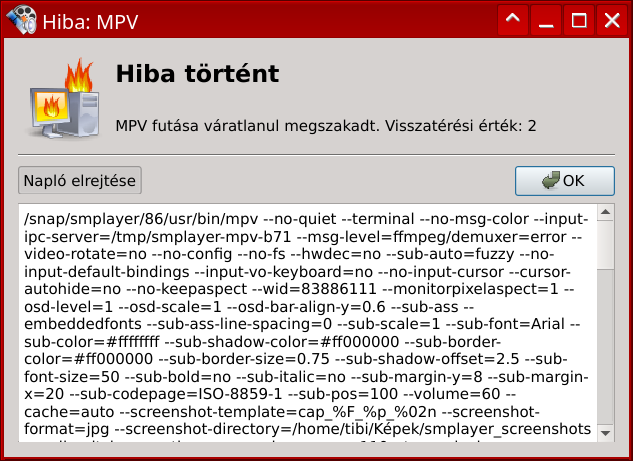This screenshot has width=633, height=461.
Task: Hide the log with Napló elrejtése
Action: pyautogui.click(x=80, y=180)
